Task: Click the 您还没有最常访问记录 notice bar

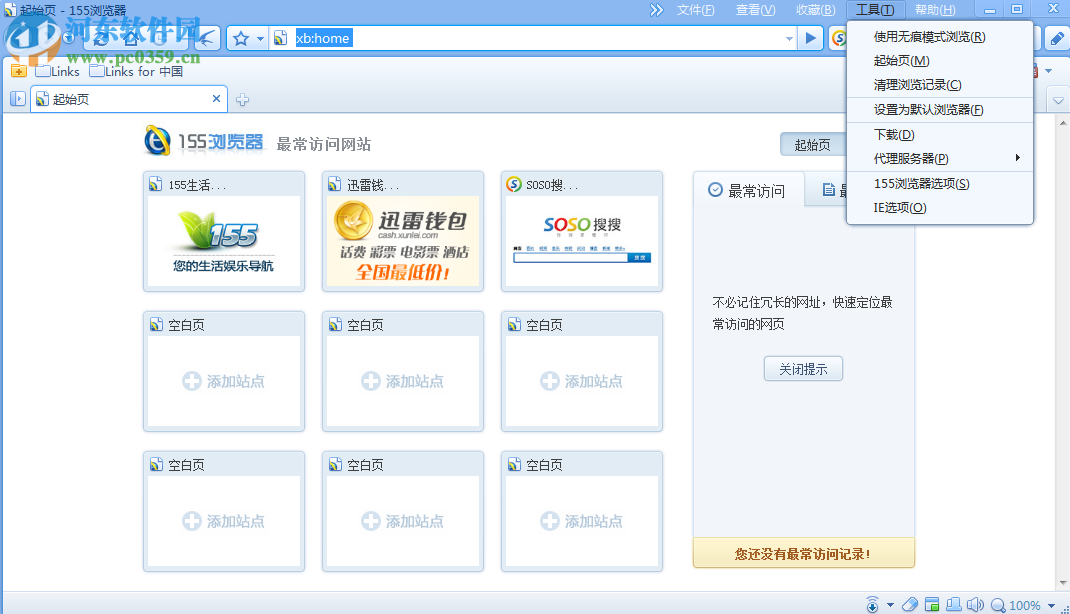Action: coord(803,553)
